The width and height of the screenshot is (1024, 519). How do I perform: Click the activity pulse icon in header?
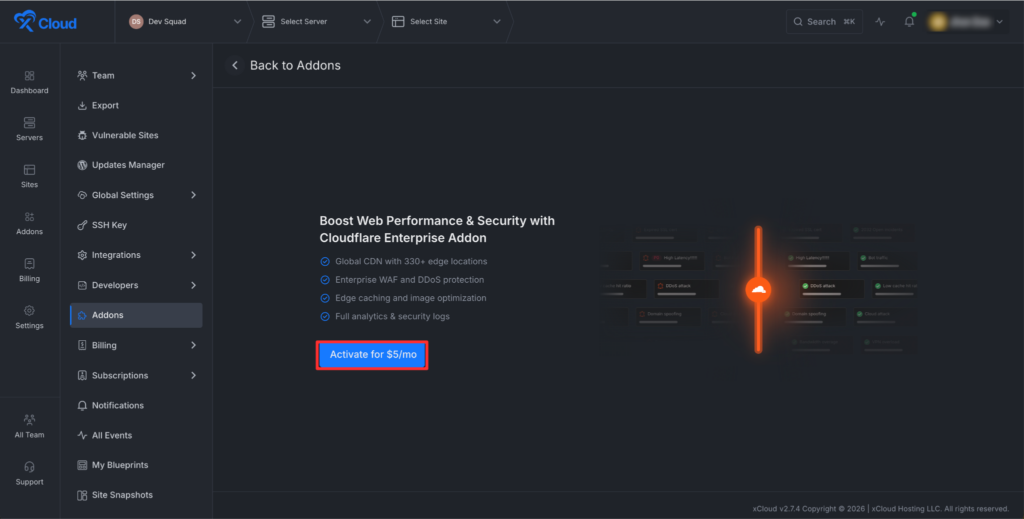(880, 22)
